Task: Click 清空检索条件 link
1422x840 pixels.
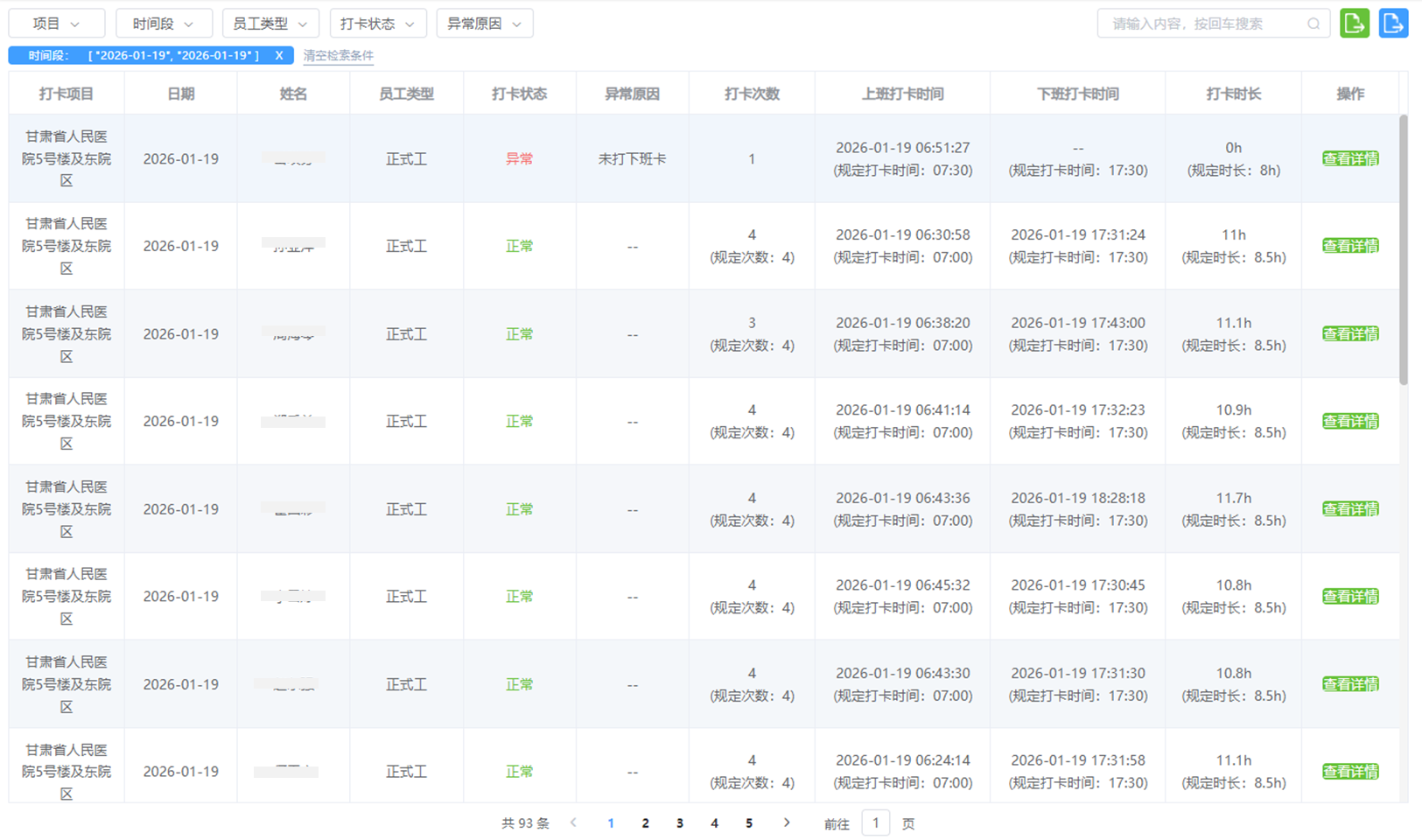Action: pos(338,55)
